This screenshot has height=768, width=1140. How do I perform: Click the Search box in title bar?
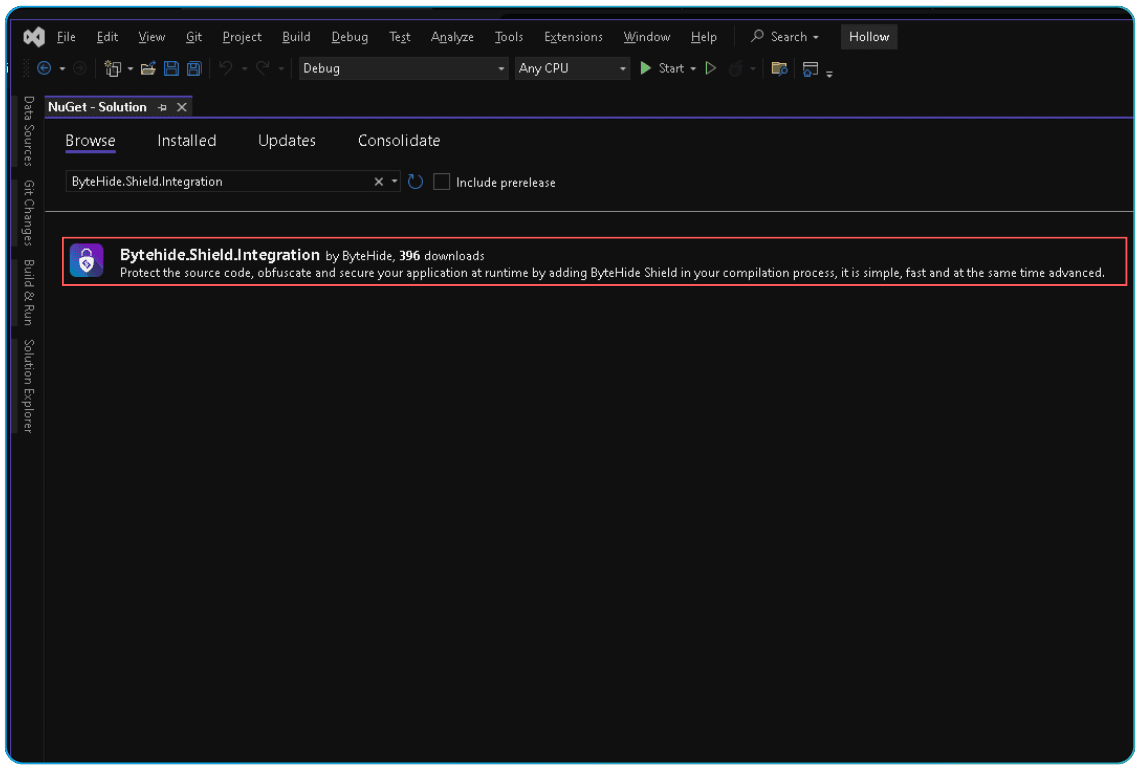coord(785,36)
